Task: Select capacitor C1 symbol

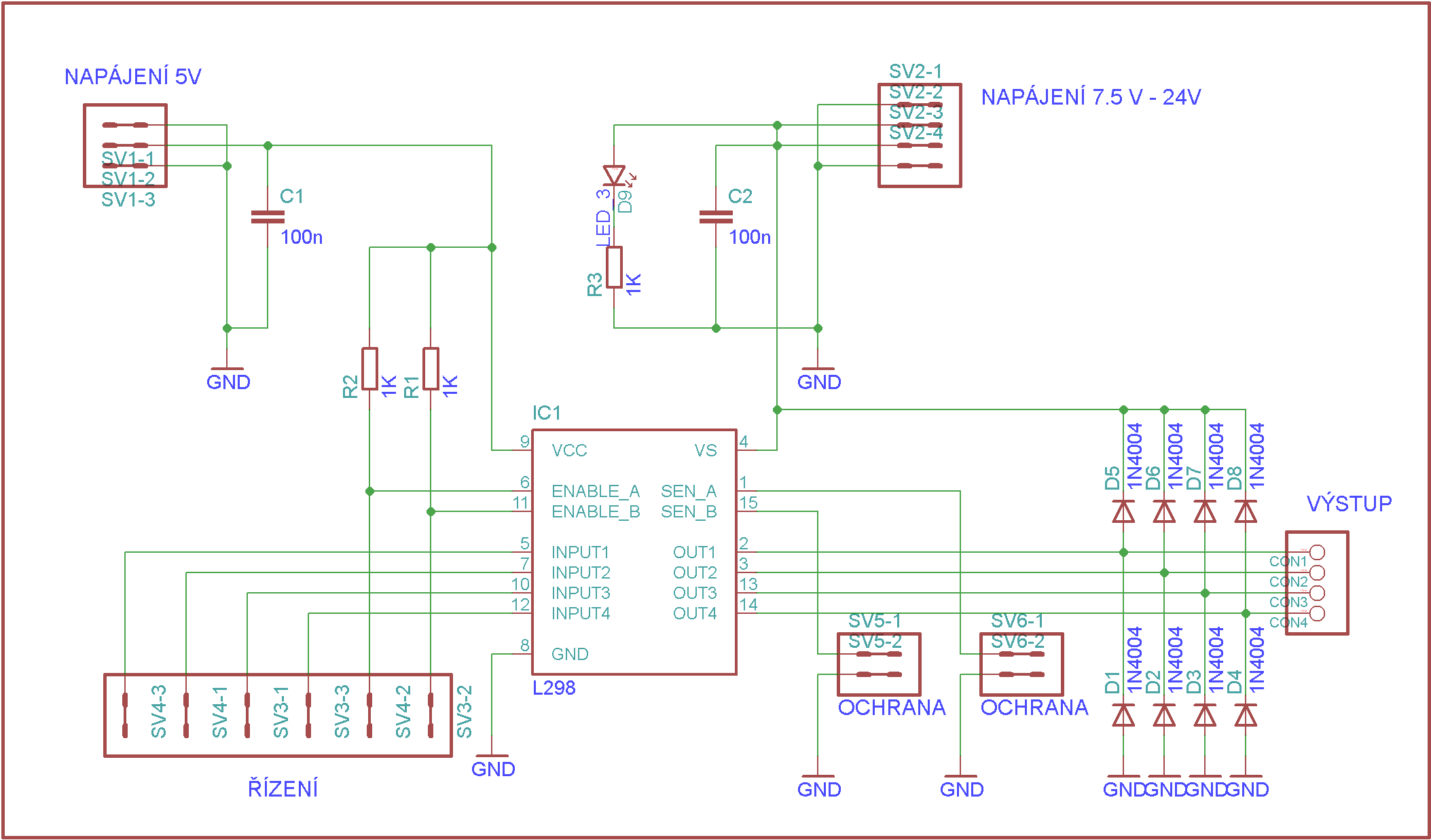Action: [x=268, y=217]
